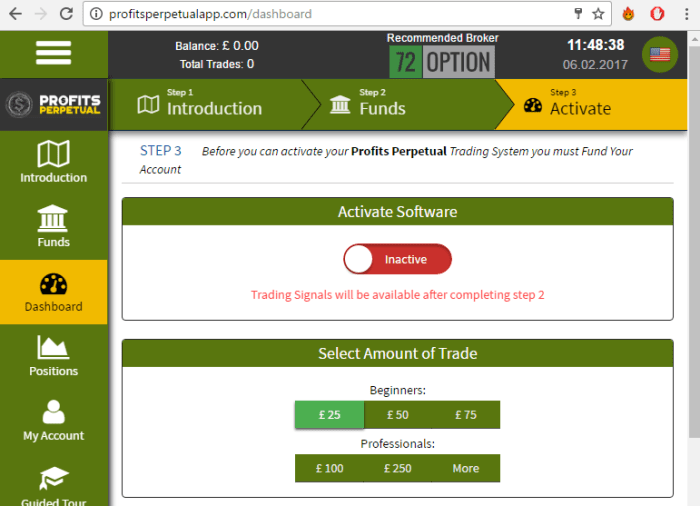Image resolution: width=700 pixels, height=506 pixels.
Task: Click the Activate Software header
Action: point(397,212)
